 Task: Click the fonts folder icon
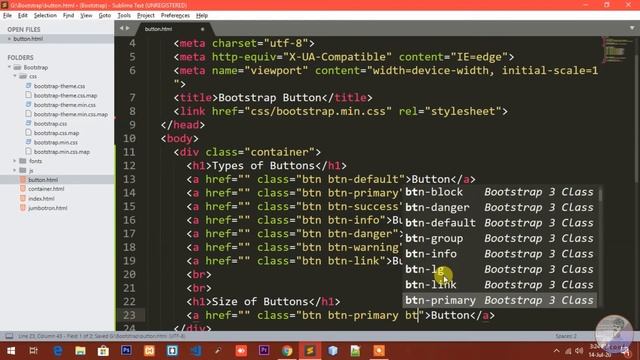(23, 161)
